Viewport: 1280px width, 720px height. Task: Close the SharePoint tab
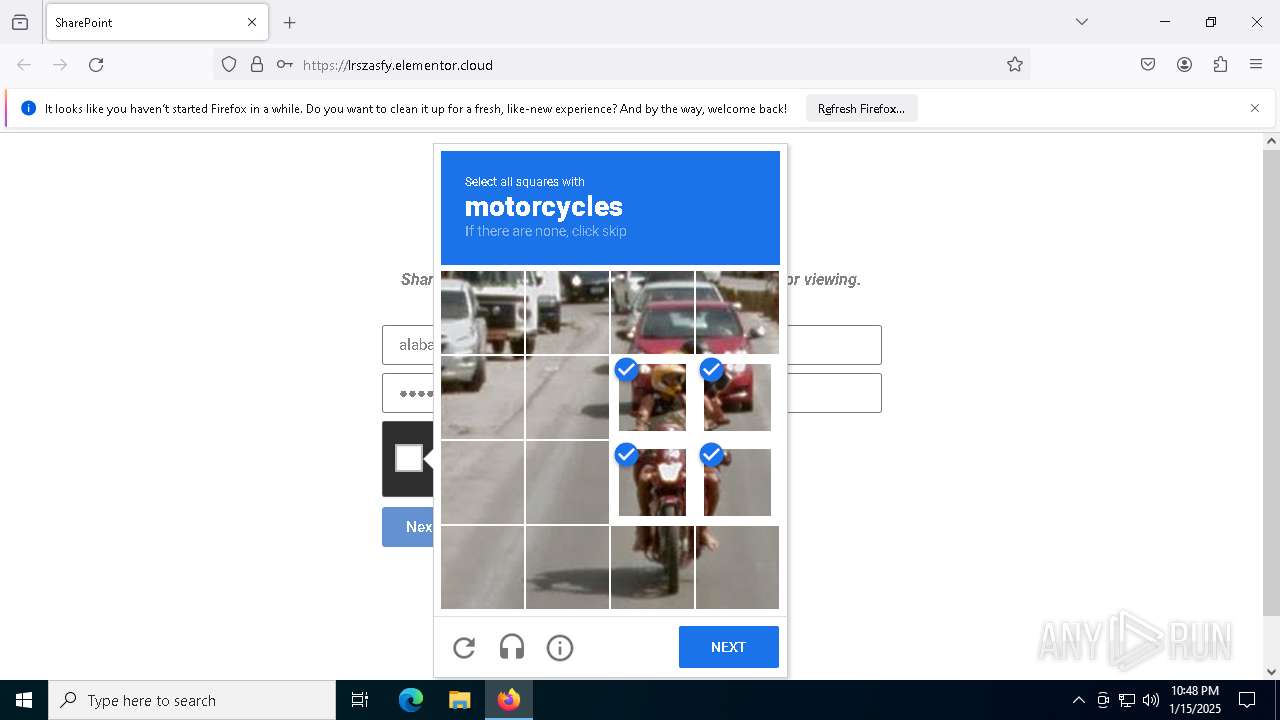252,22
